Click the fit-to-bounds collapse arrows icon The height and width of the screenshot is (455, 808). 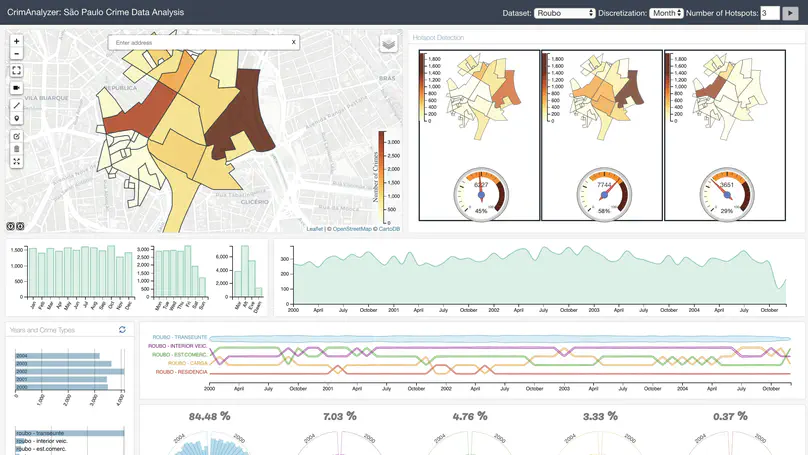[x=16, y=162]
